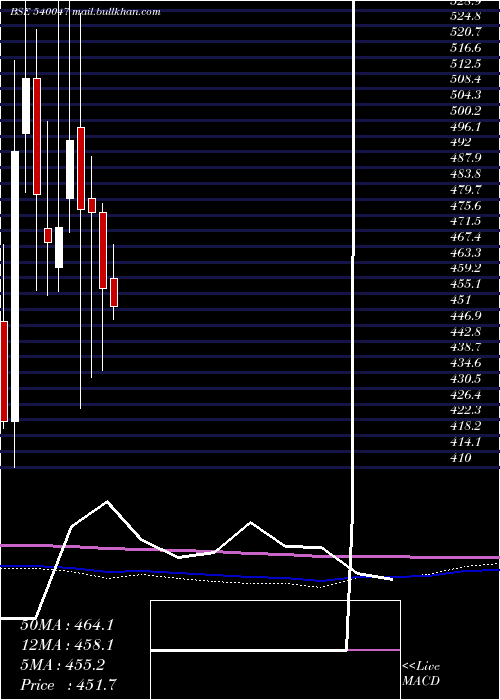This screenshot has height=700, width=500.
Task: Click the 508.4 axis value
Action: point(466,79)
